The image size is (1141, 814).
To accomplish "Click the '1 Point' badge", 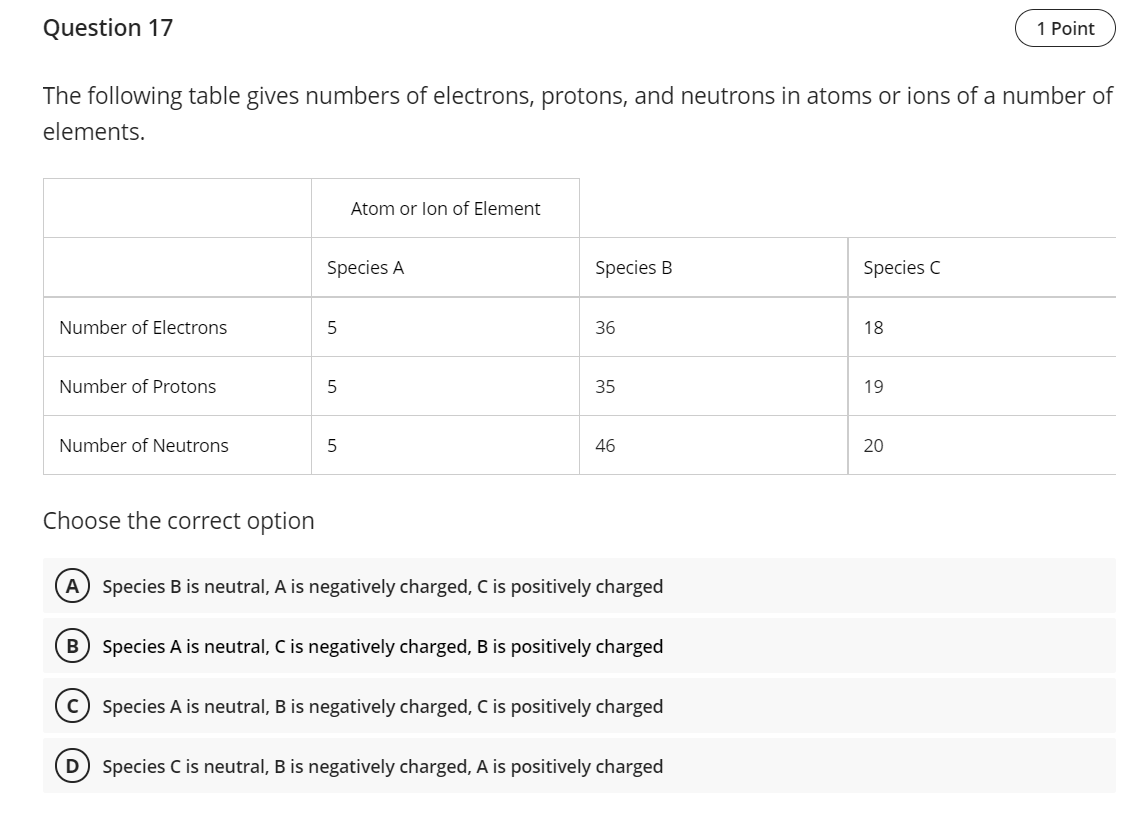I will coord(1065,29).
